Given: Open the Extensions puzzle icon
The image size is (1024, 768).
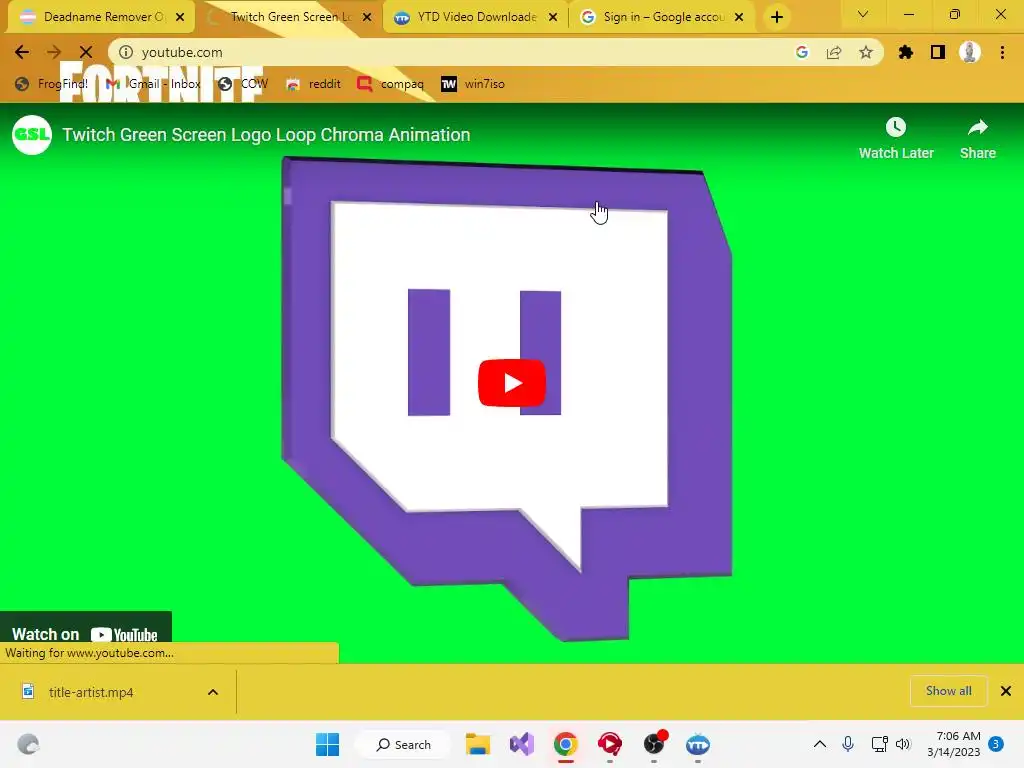Looking at the screenshot, I should 906,52.
